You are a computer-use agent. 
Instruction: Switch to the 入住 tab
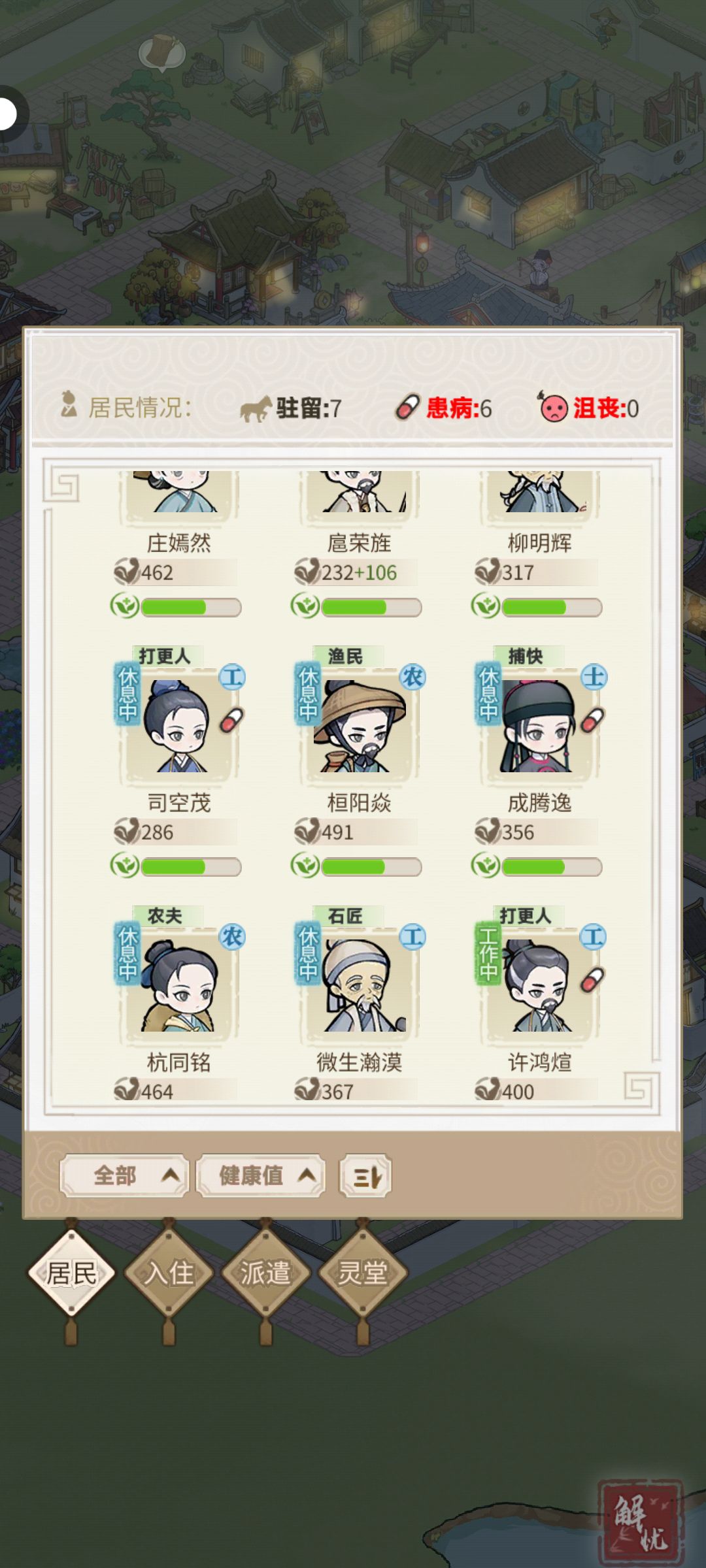(169, 1273)
